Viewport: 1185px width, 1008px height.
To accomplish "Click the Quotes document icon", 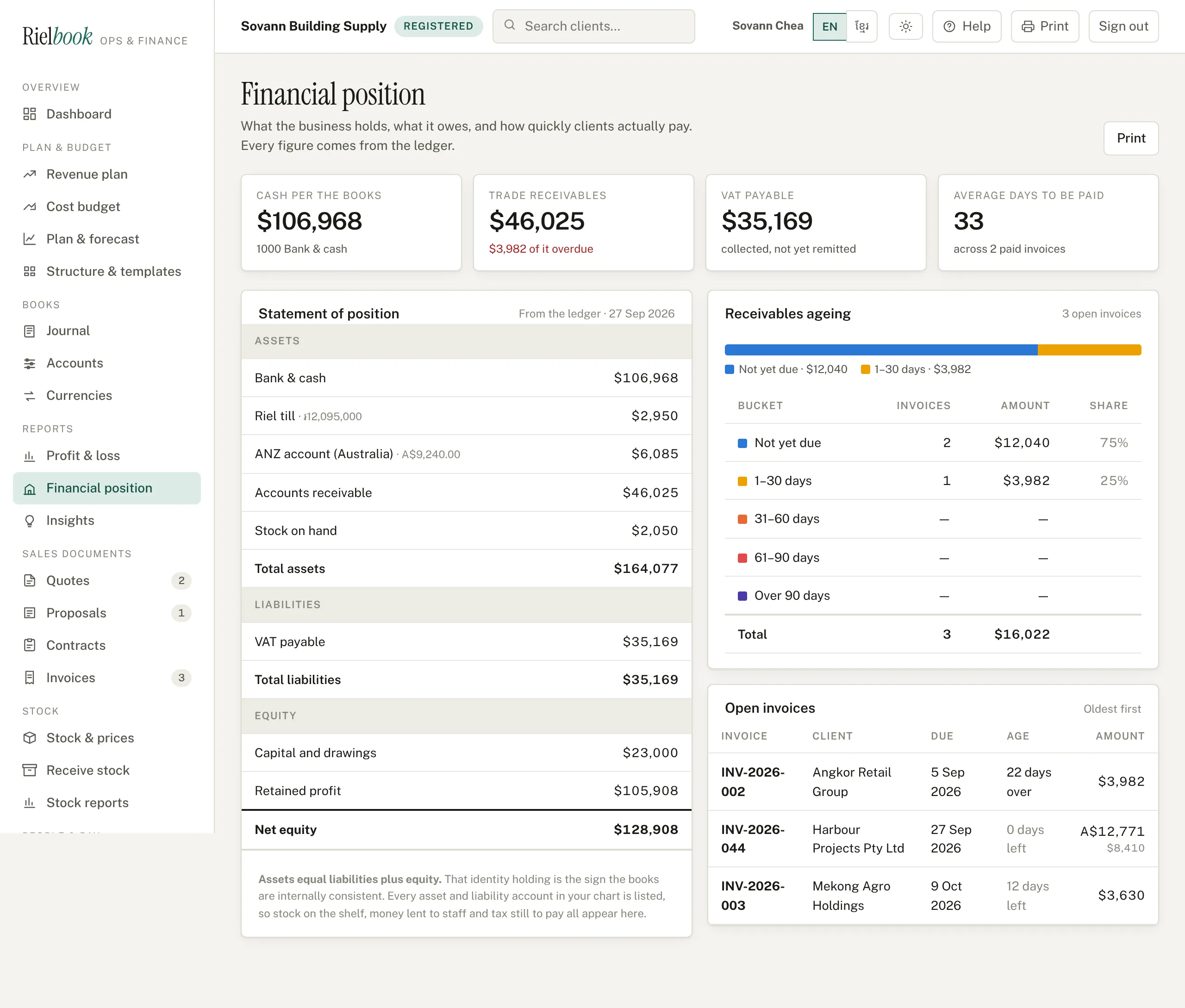I will coord(30,580).
